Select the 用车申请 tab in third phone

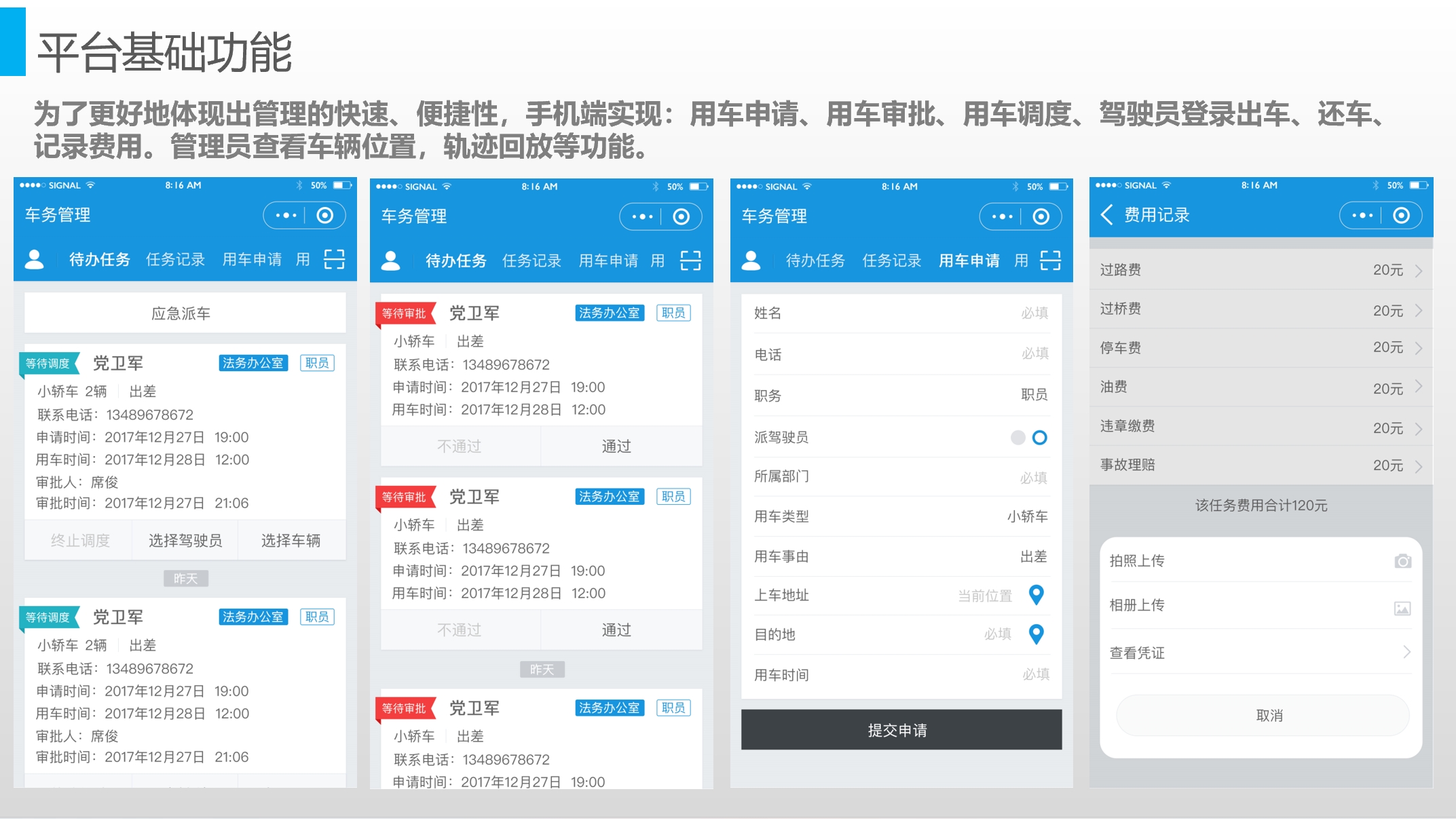point(969,261)
